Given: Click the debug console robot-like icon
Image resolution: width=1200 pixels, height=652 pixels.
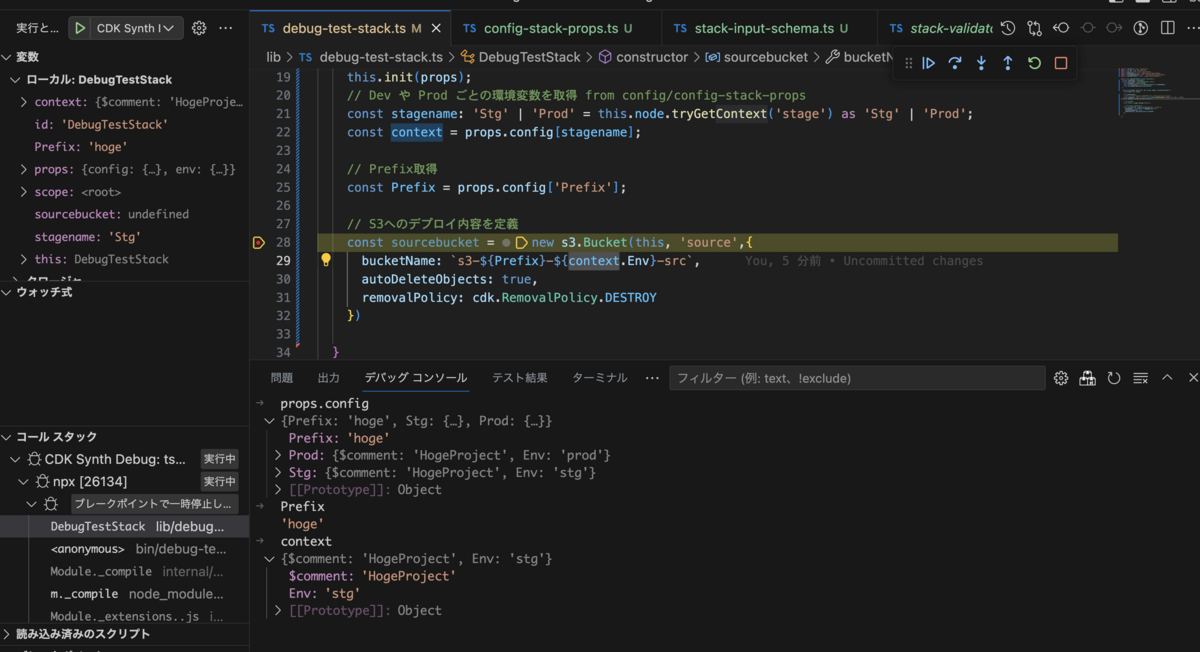Looking at the screenshot, I should click(1087, 378).
